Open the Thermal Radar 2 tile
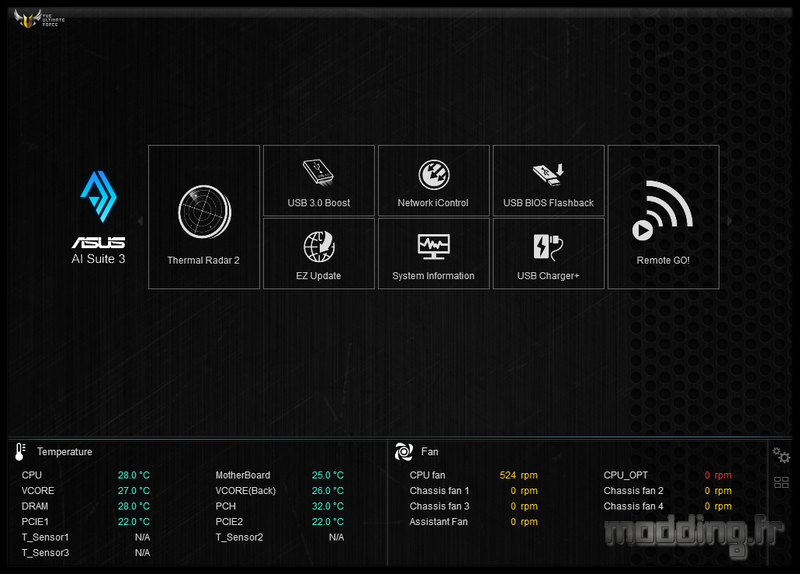This screenshot has width=800, height=574. 204,217
